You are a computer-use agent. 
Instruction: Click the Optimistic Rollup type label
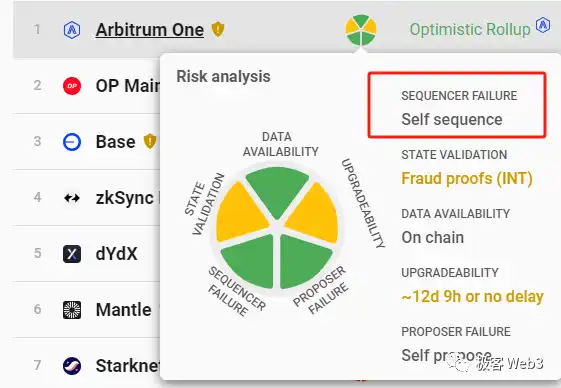point(470,29)
